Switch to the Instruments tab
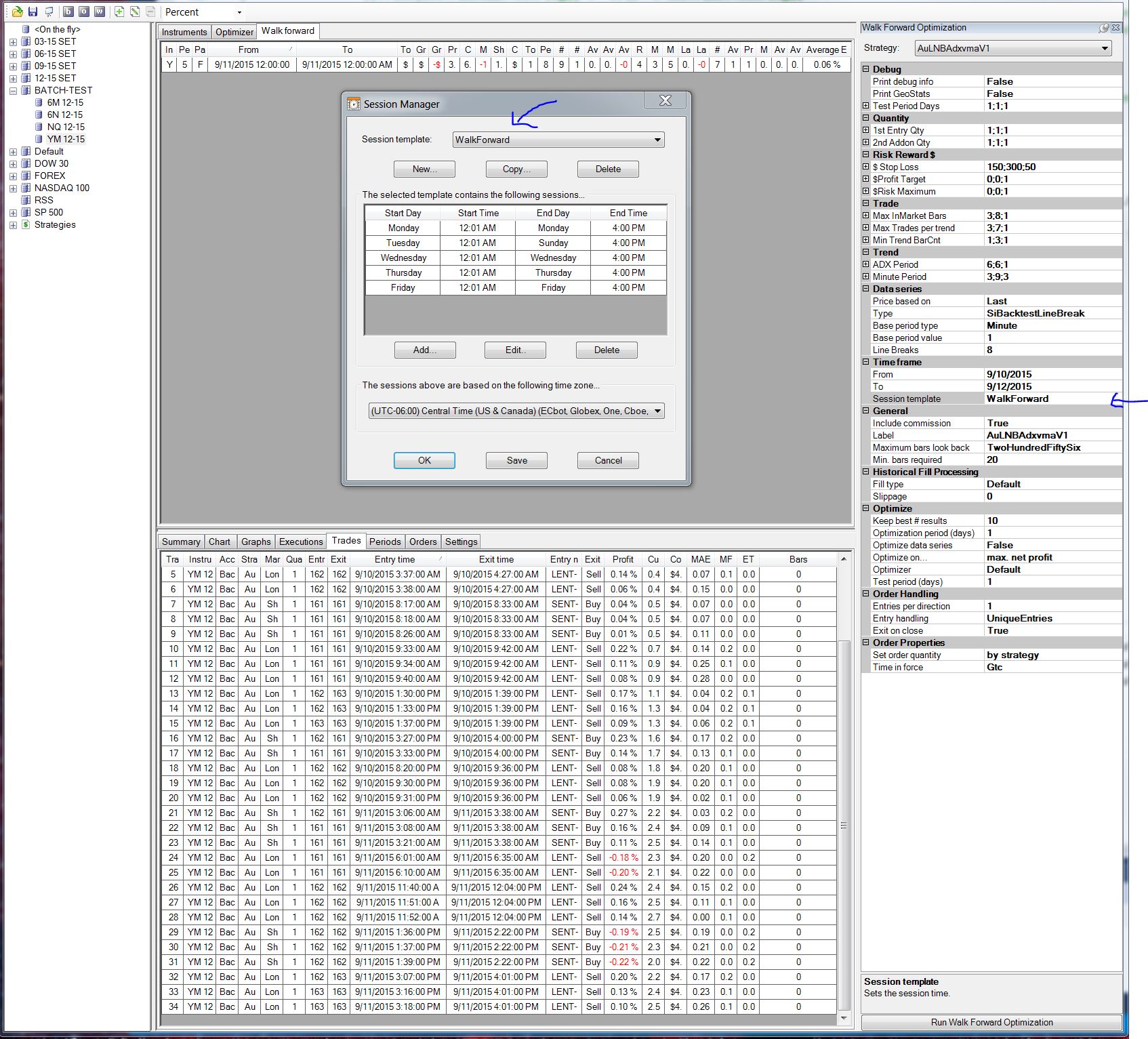Screen dimensions: 1148x1039 tap(184, 32)
